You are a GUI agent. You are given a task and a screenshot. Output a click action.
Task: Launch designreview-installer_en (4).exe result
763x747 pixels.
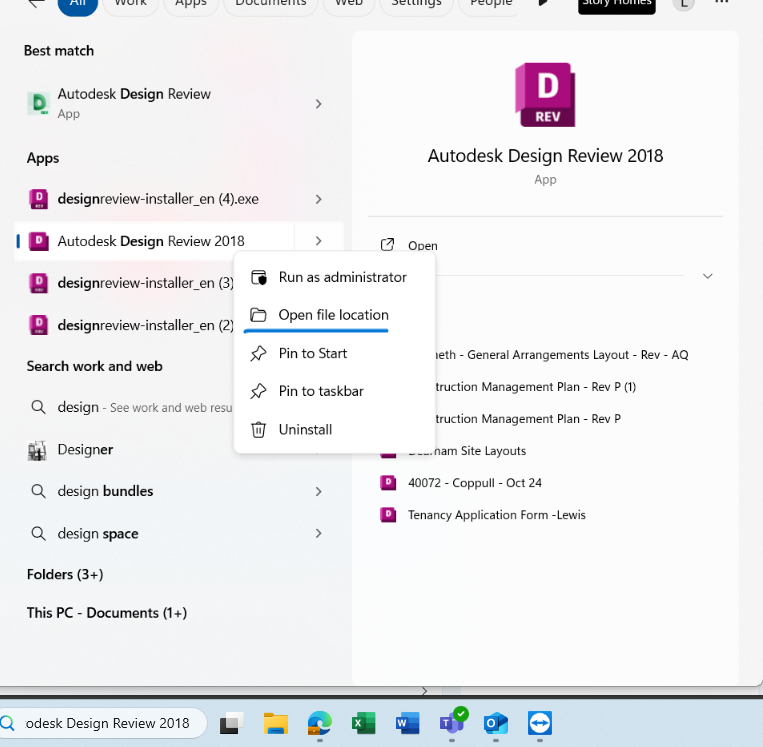158,199
